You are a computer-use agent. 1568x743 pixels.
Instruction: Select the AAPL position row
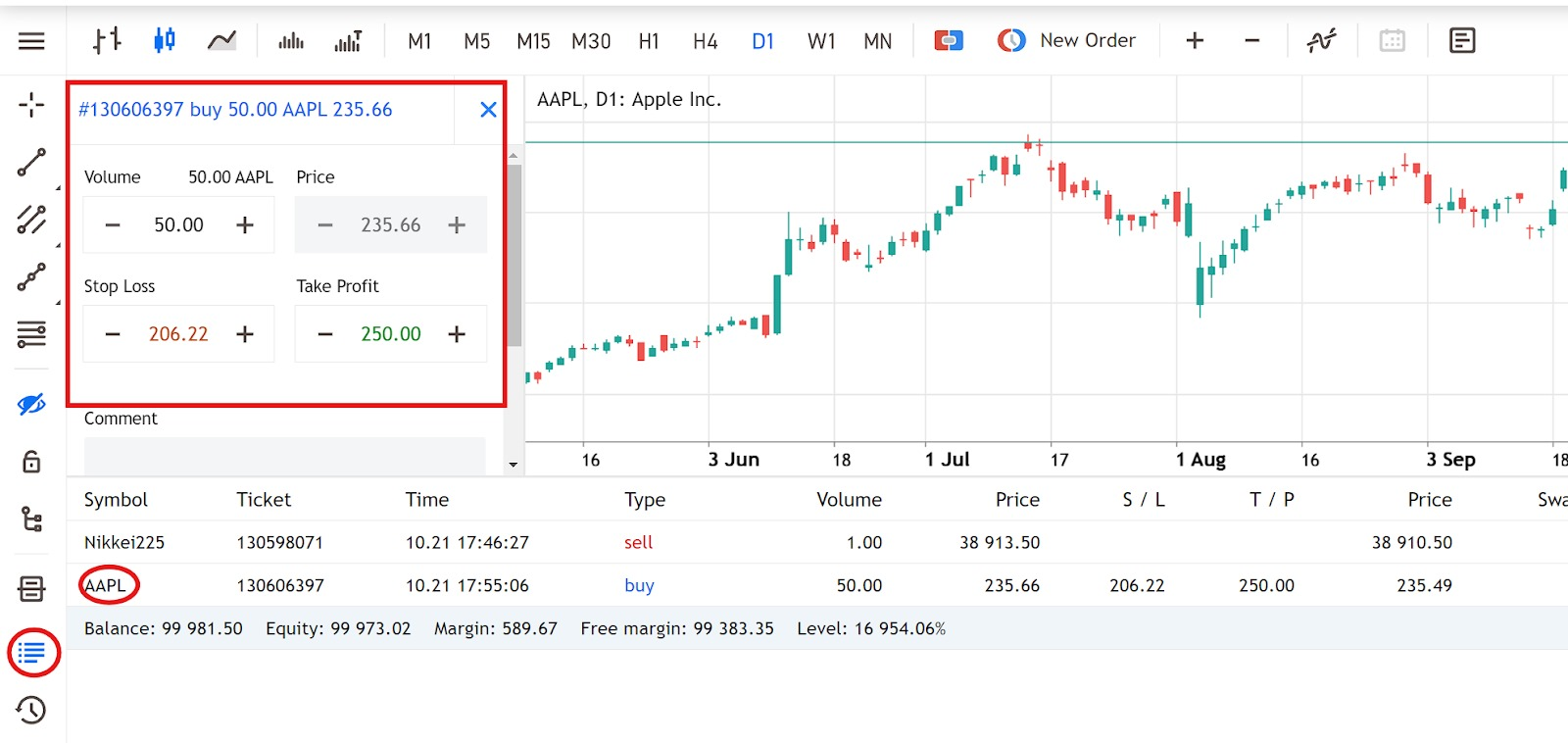[x=106, y=585]
